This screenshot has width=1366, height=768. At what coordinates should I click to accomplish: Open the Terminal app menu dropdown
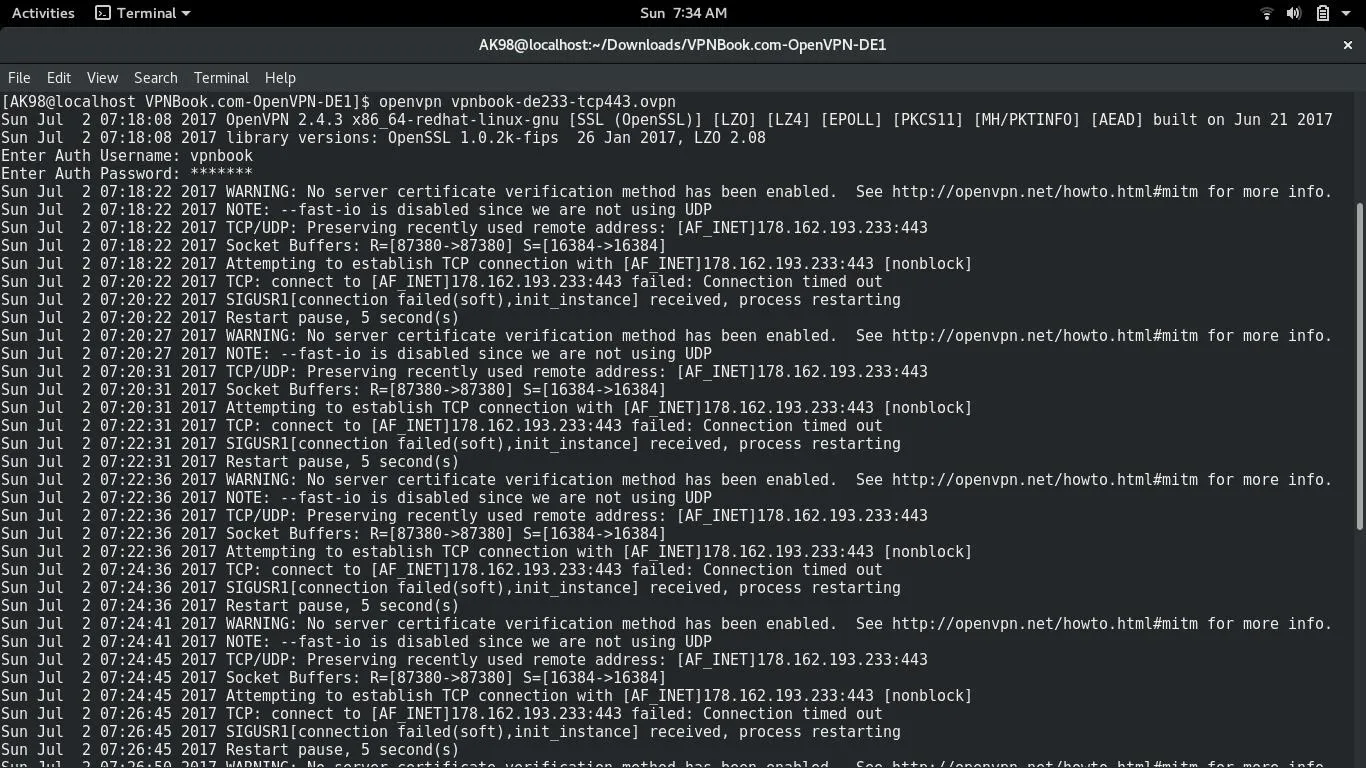tap(142, 13)
